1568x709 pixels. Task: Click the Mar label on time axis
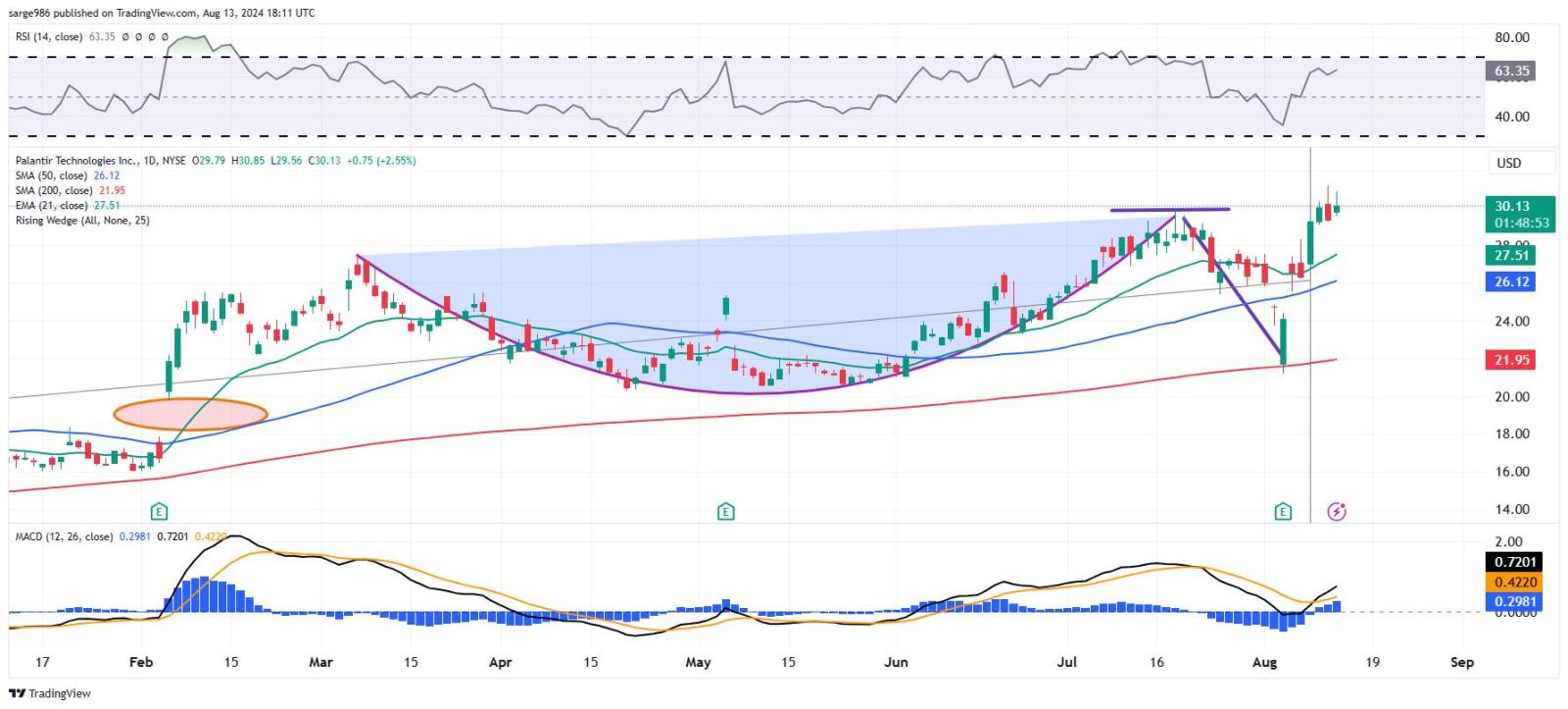tap(320, 662)
